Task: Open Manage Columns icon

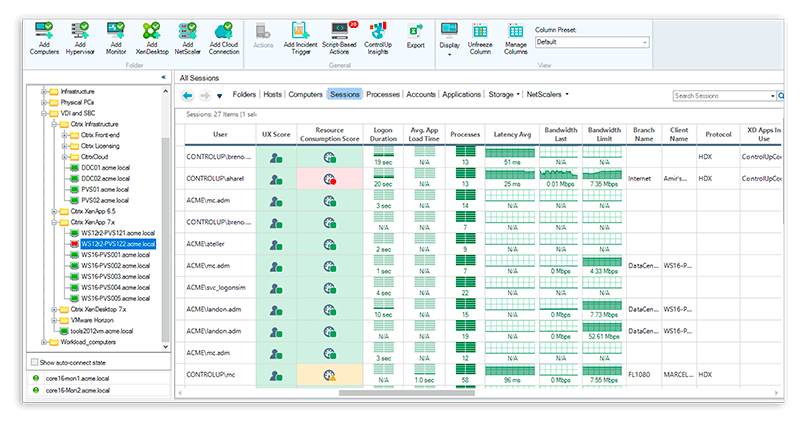Action: [x=516, y=31]
